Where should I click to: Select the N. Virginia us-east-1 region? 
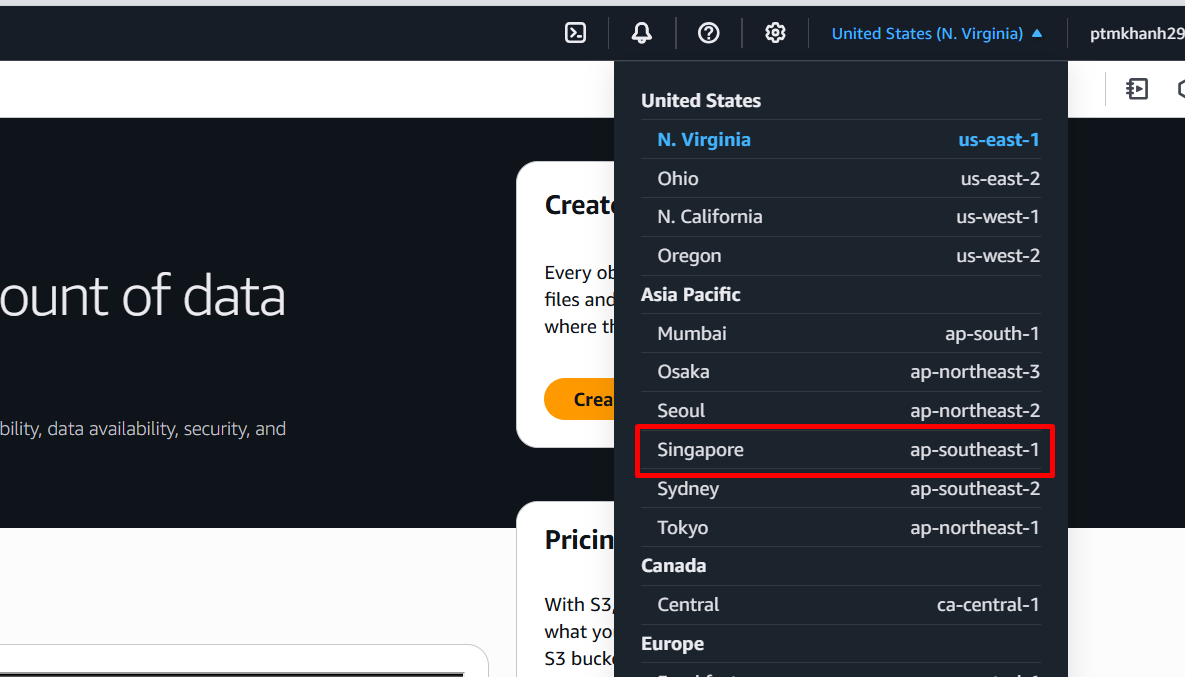(840, 140)
